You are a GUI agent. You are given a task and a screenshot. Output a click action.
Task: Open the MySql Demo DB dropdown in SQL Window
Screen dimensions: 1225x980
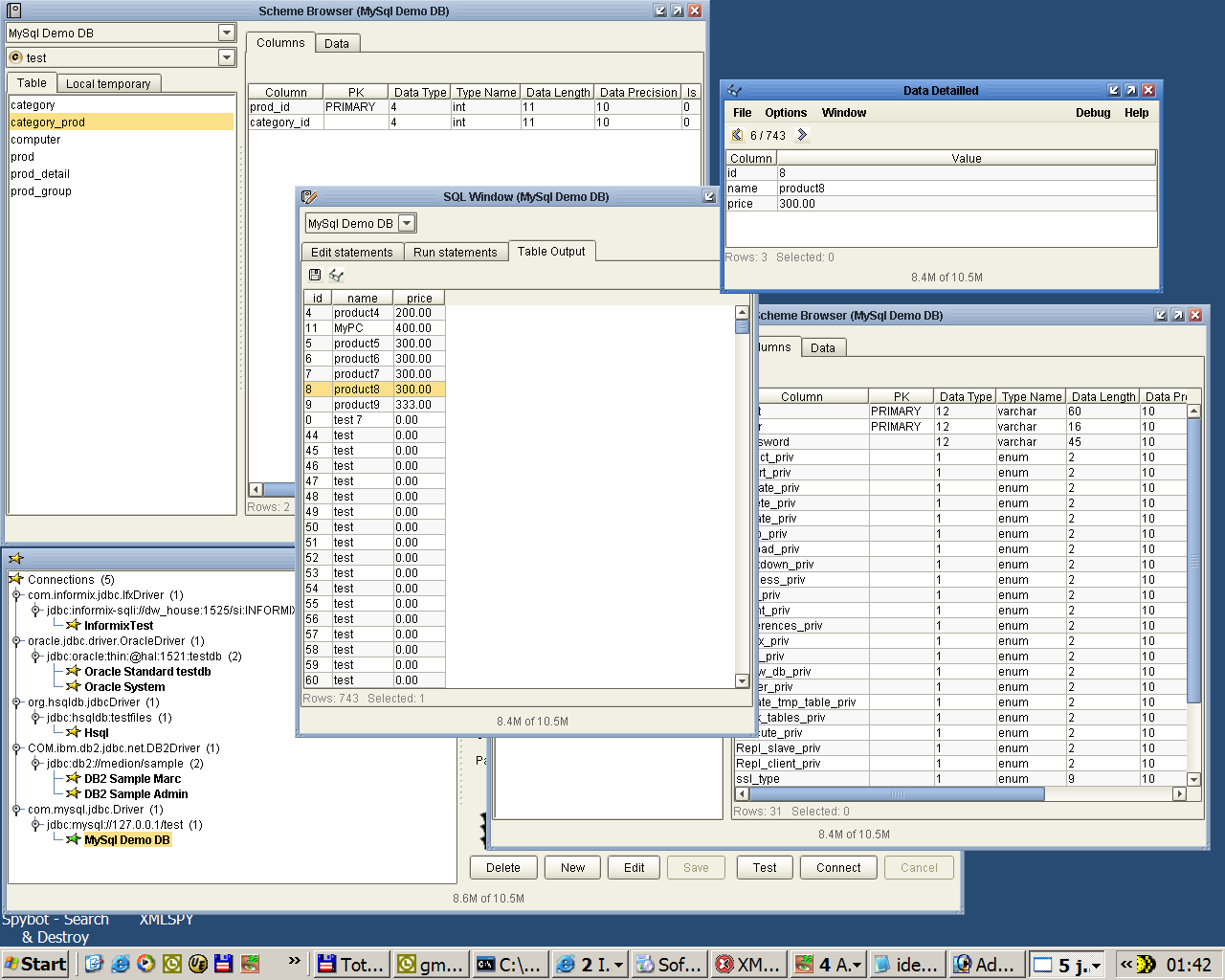point(407,223)
